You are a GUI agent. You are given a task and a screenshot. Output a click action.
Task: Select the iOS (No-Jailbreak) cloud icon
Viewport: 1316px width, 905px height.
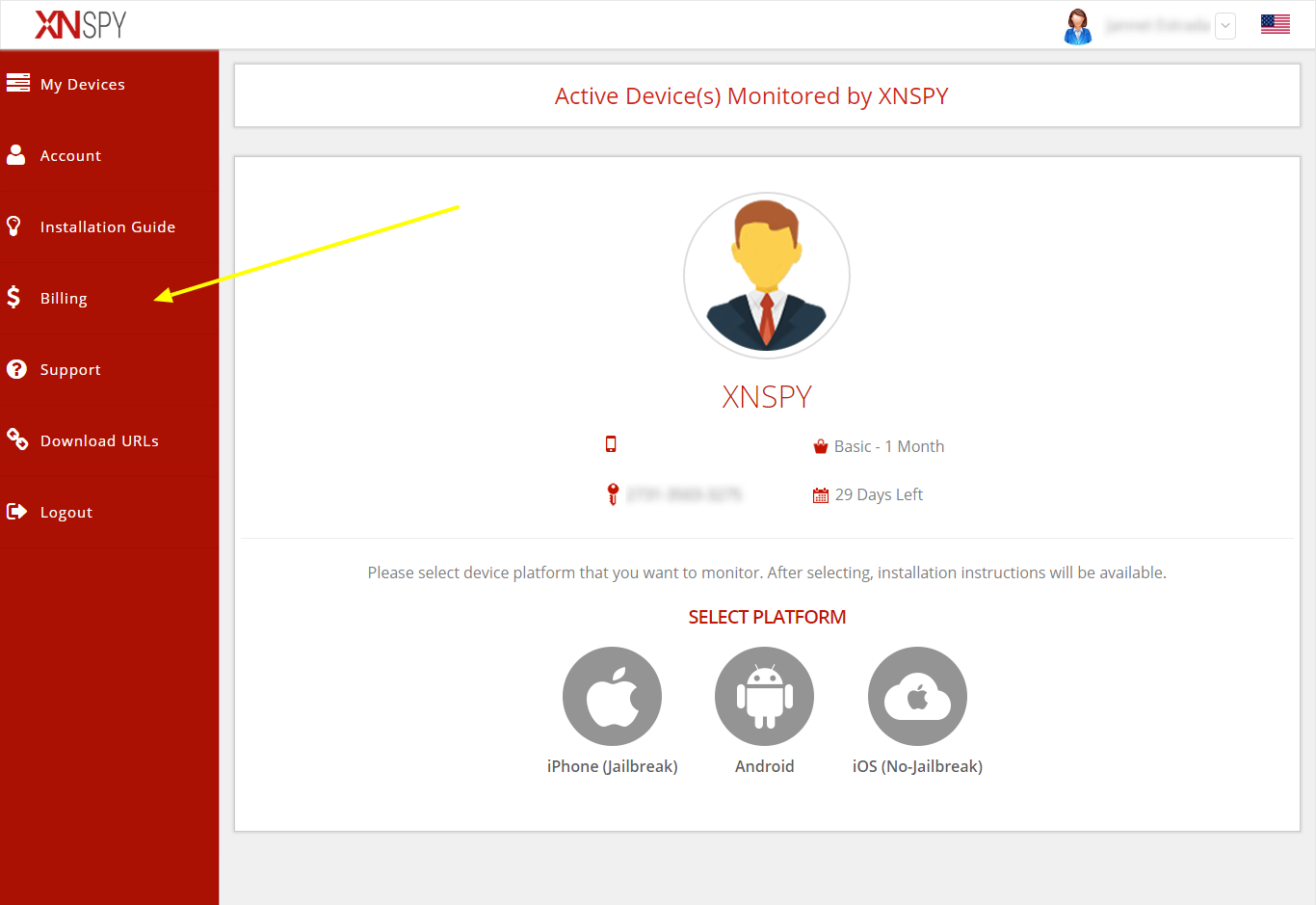pyautogui.click(x=916, y=696)
